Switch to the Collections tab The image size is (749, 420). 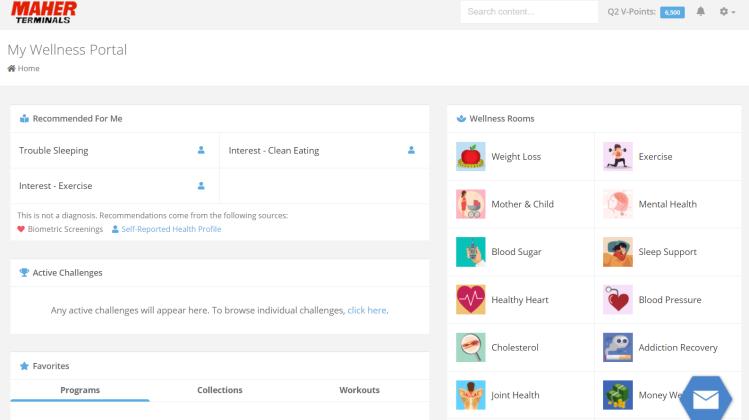point(220,390)
